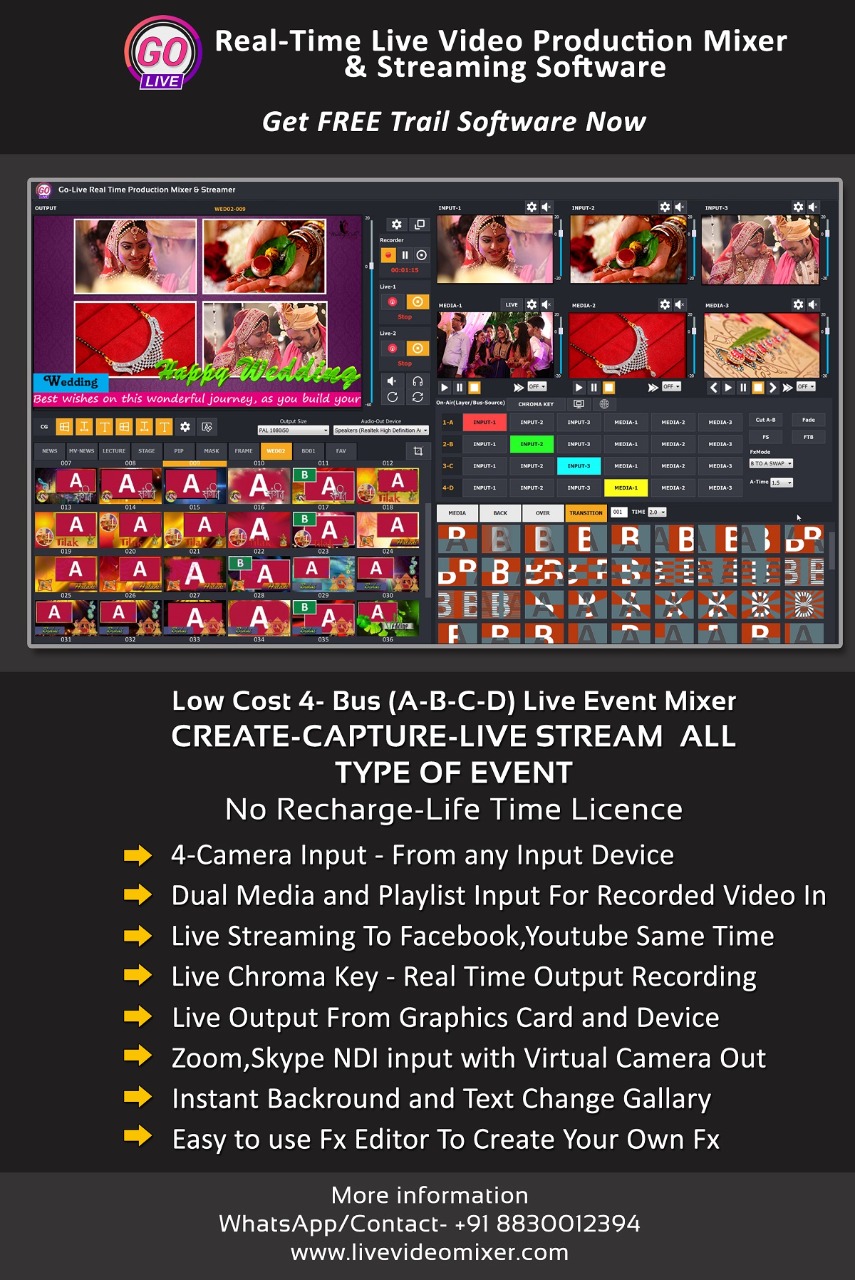Start Live-2 stream red button
Image resolution: width=855 pixels, height=1280 pixels.
(x=392, y=348)
